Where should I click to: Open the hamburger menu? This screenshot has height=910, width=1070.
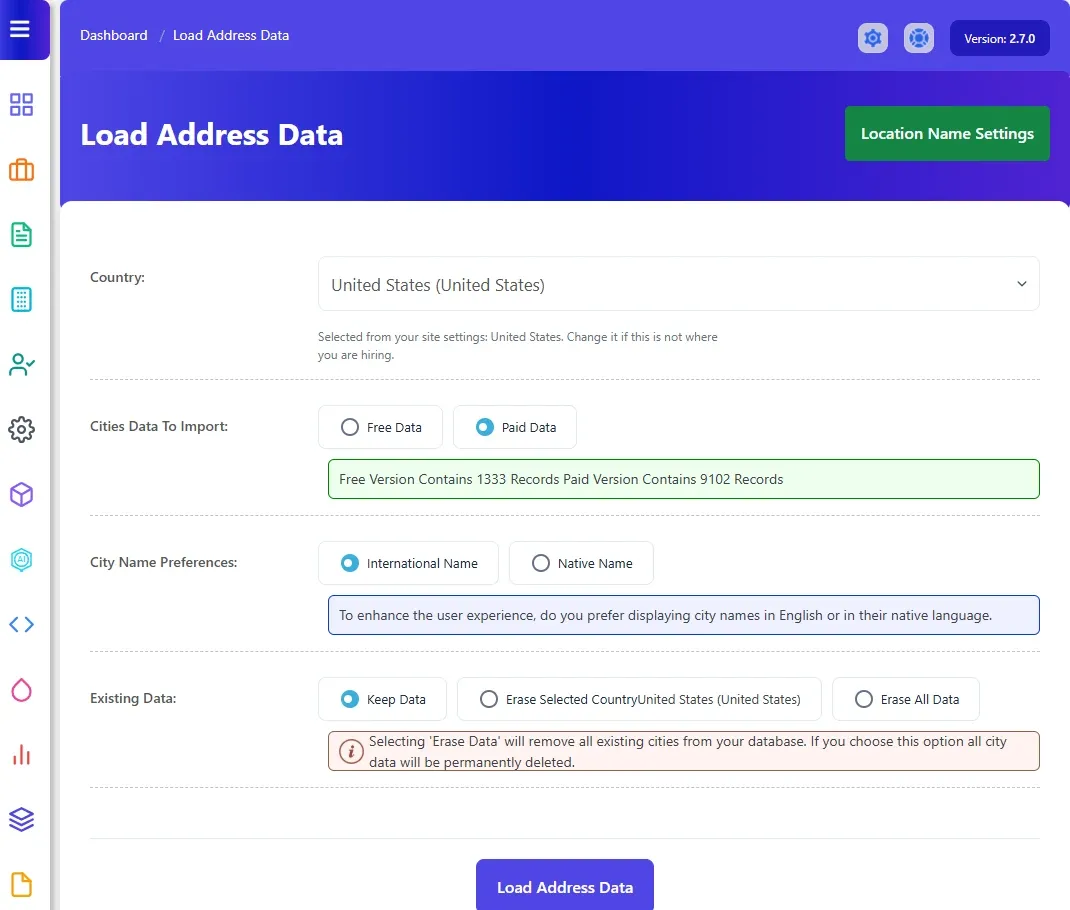pos(20,29)
